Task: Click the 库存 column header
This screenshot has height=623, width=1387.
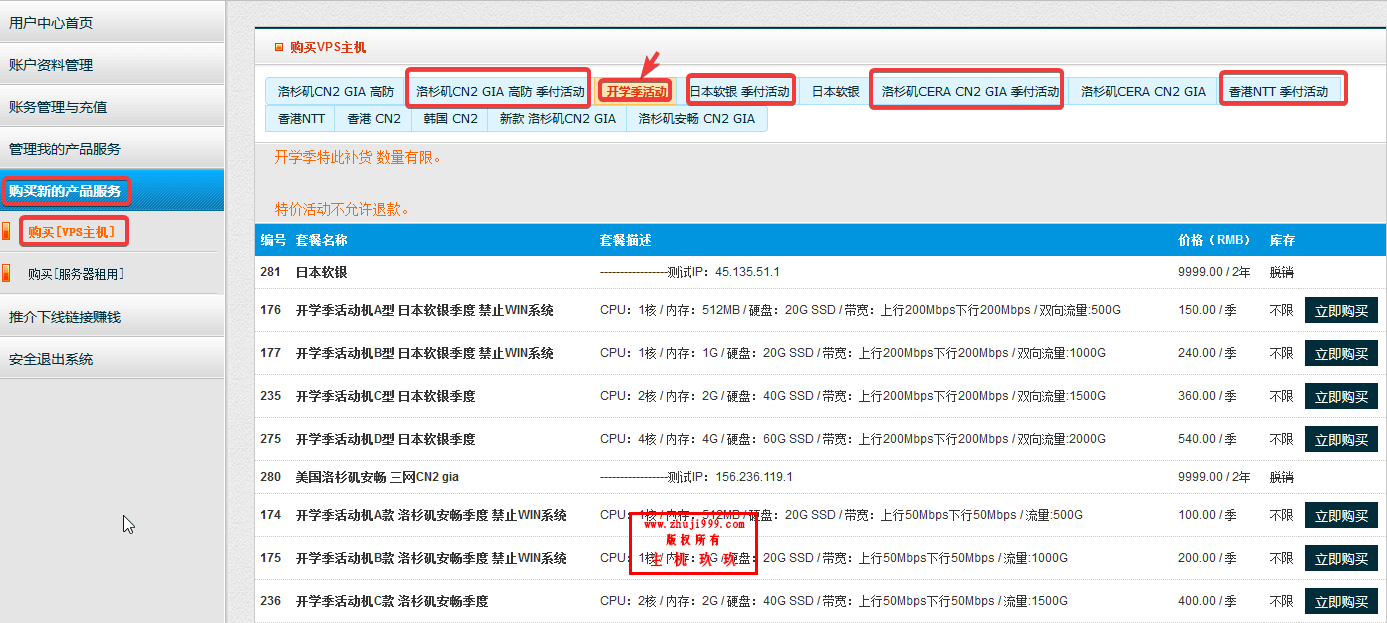Action: 1282,240
